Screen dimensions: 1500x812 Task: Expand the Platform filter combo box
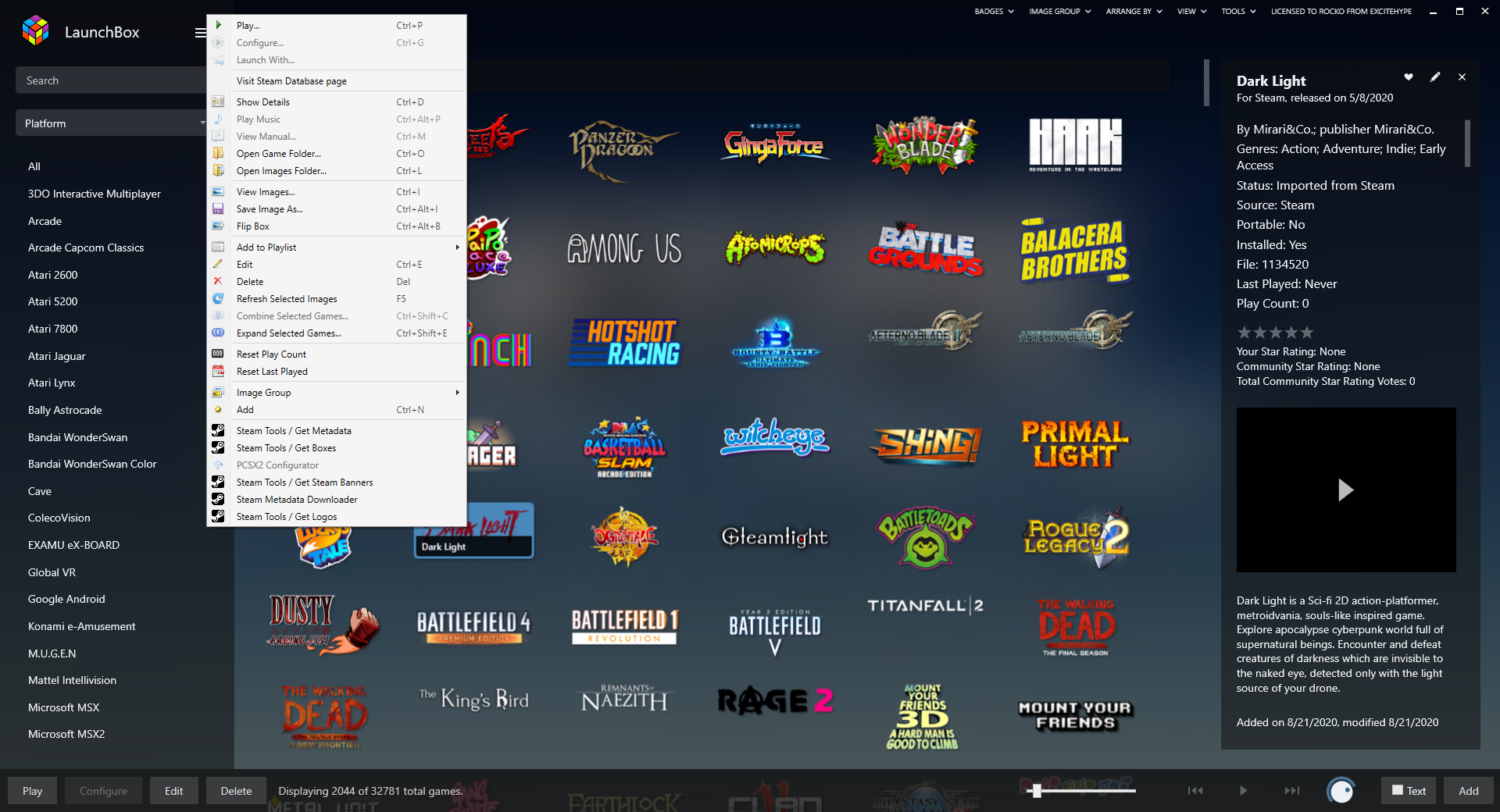tap(111, 123)
